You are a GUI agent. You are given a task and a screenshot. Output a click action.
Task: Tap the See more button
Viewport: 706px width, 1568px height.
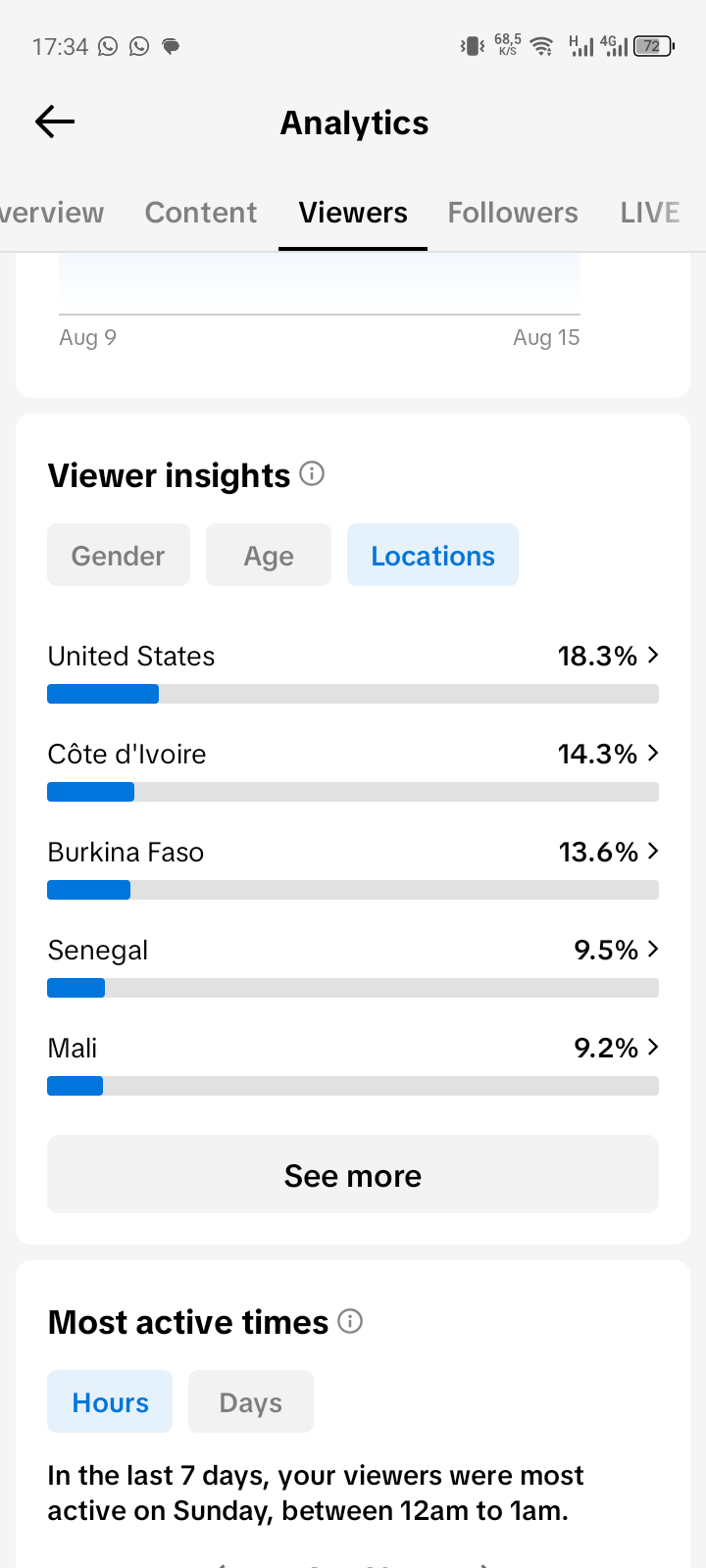tap(353, 1174)
